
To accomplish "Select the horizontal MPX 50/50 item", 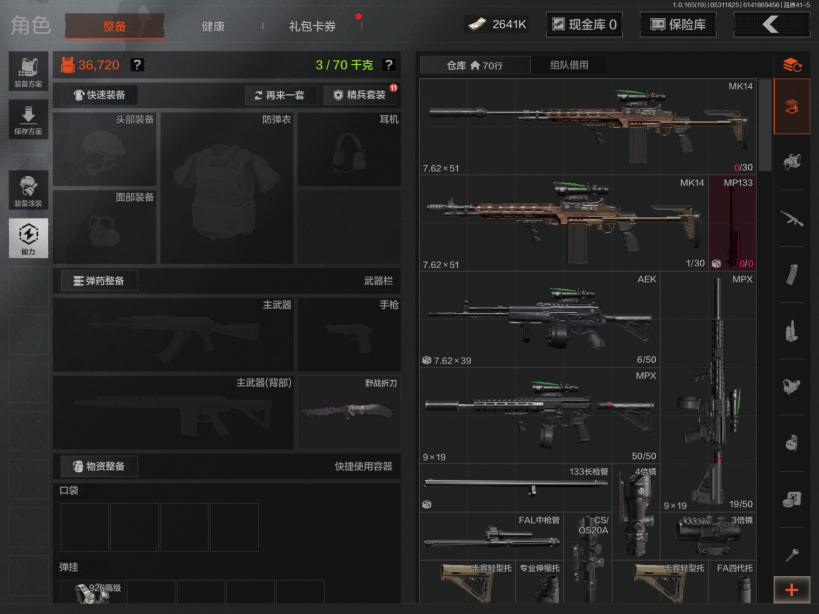I will tap(540, 416).
